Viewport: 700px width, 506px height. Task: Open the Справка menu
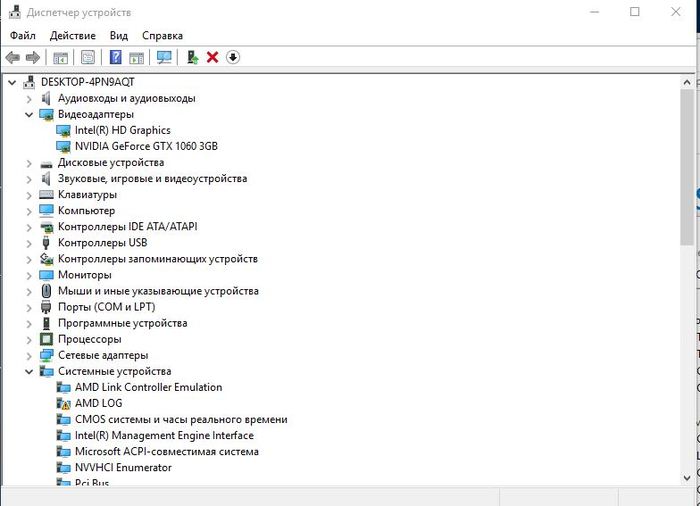[162, 35]
